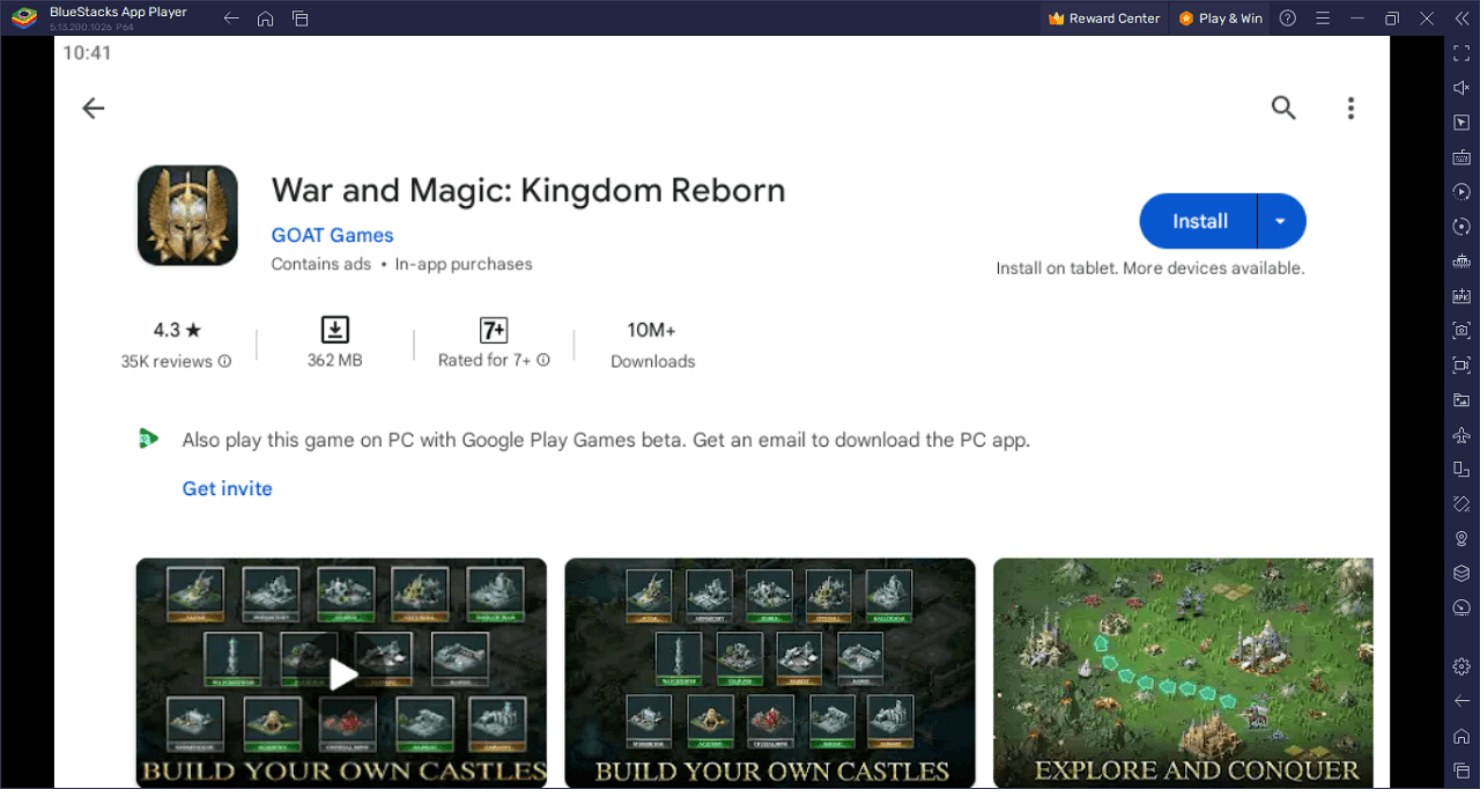The image size is (1484, 792).
Task: Click the Google Play Games beta icon
Action: pos(148,439)
